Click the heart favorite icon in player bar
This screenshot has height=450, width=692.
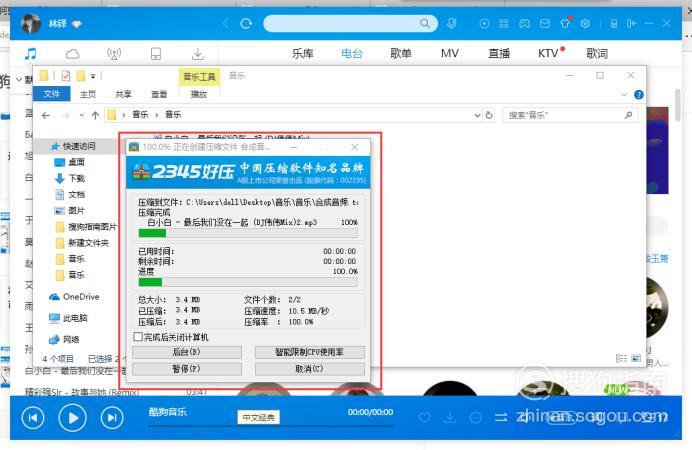[x=425, y=417]
